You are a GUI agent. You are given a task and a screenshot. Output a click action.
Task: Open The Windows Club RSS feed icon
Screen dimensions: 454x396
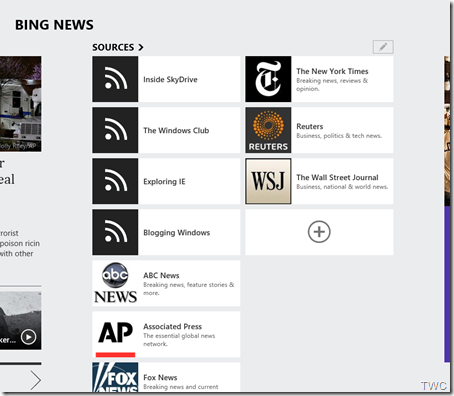pyautogui.click(x=115, y=130)
